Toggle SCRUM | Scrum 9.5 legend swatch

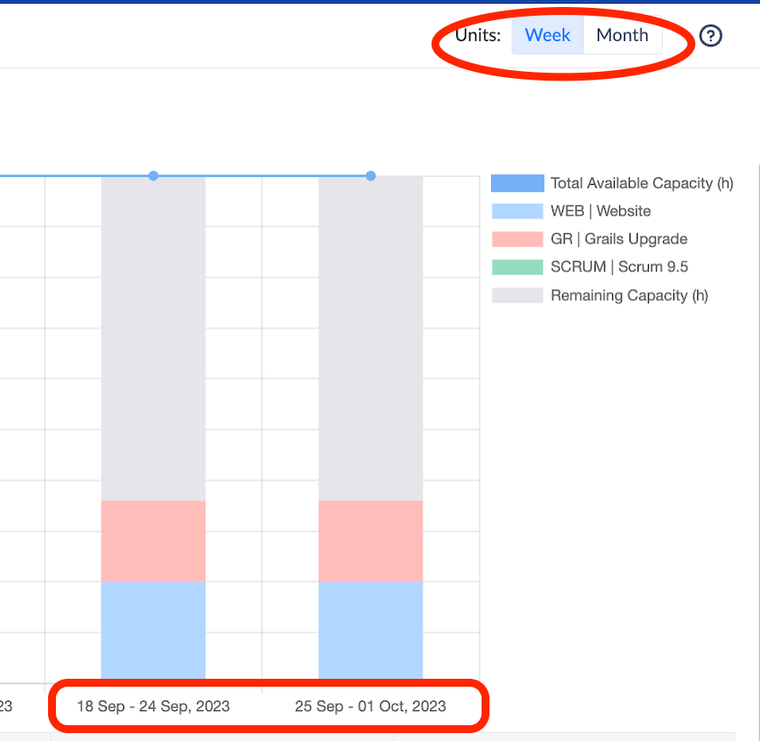click(x=517, y=267)
